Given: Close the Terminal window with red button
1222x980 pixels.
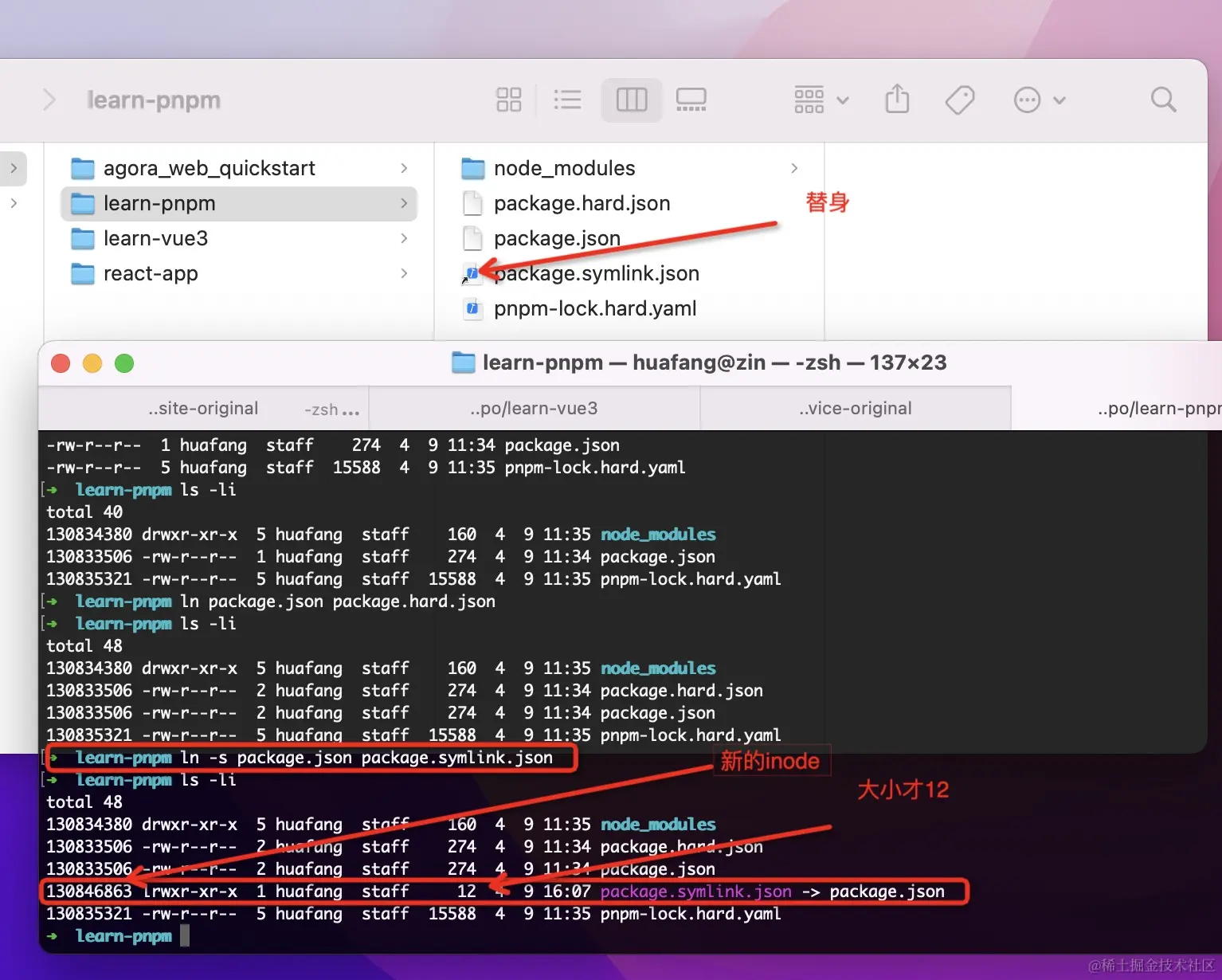Looking at the screenshot, I should 61,363.
